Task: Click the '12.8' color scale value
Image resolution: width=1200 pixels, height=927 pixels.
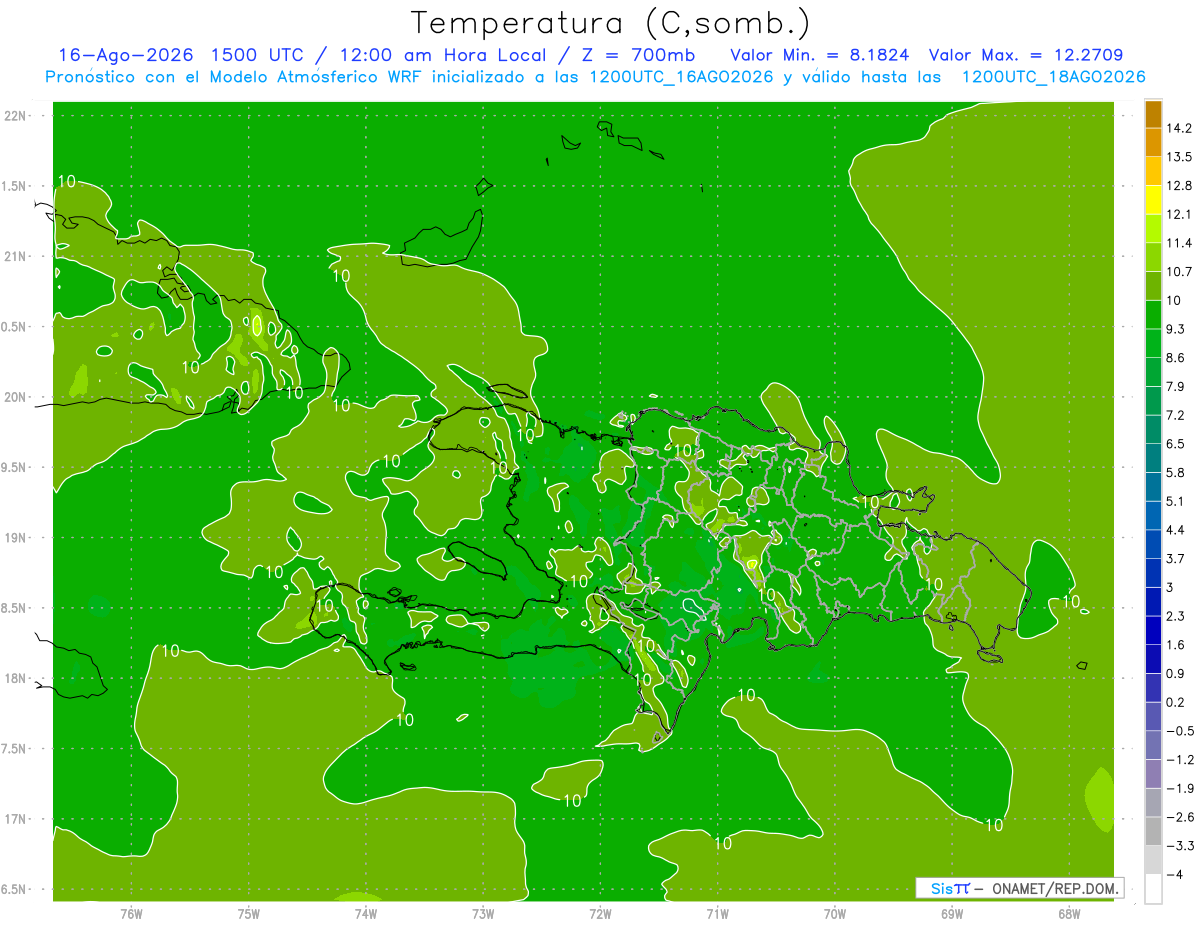Action: [1180, 185]
